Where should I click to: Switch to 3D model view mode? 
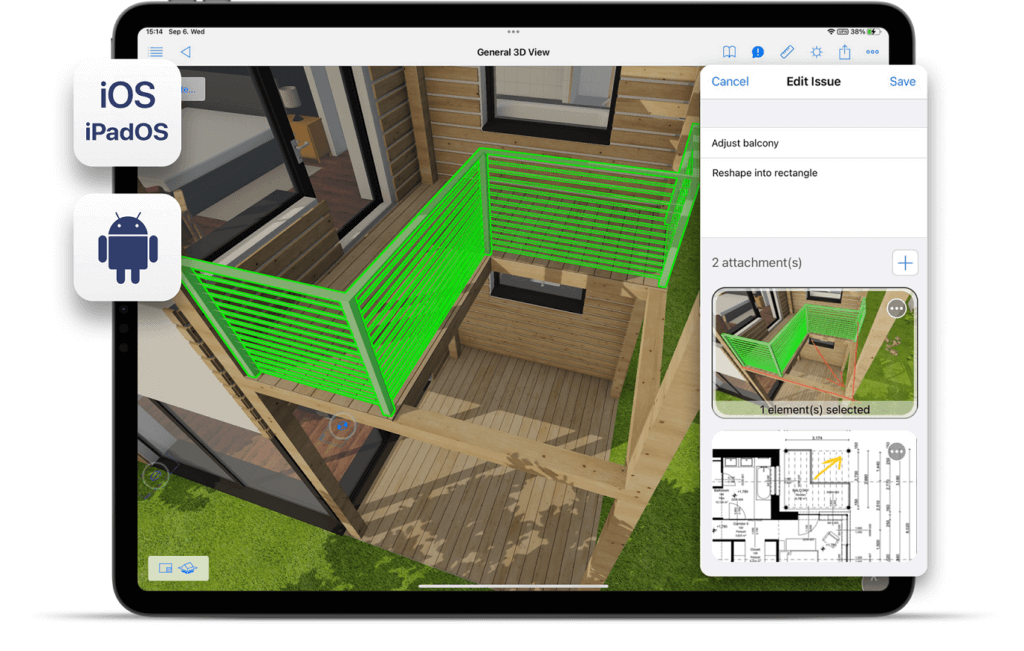(x=189, y=568)
